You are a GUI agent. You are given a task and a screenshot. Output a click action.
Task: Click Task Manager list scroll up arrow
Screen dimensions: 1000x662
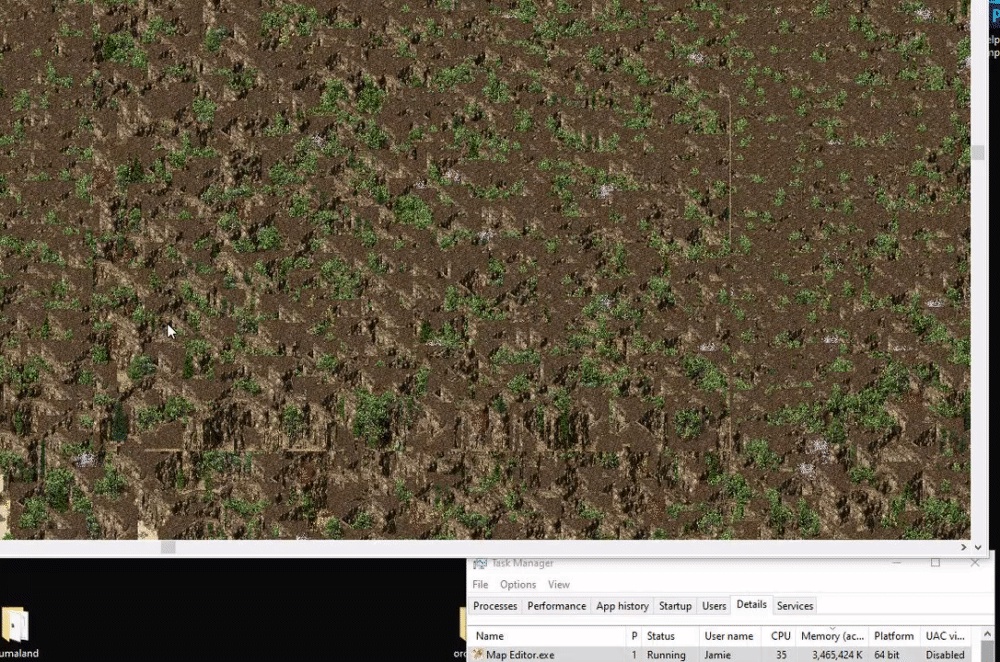(x=988, y=634)
